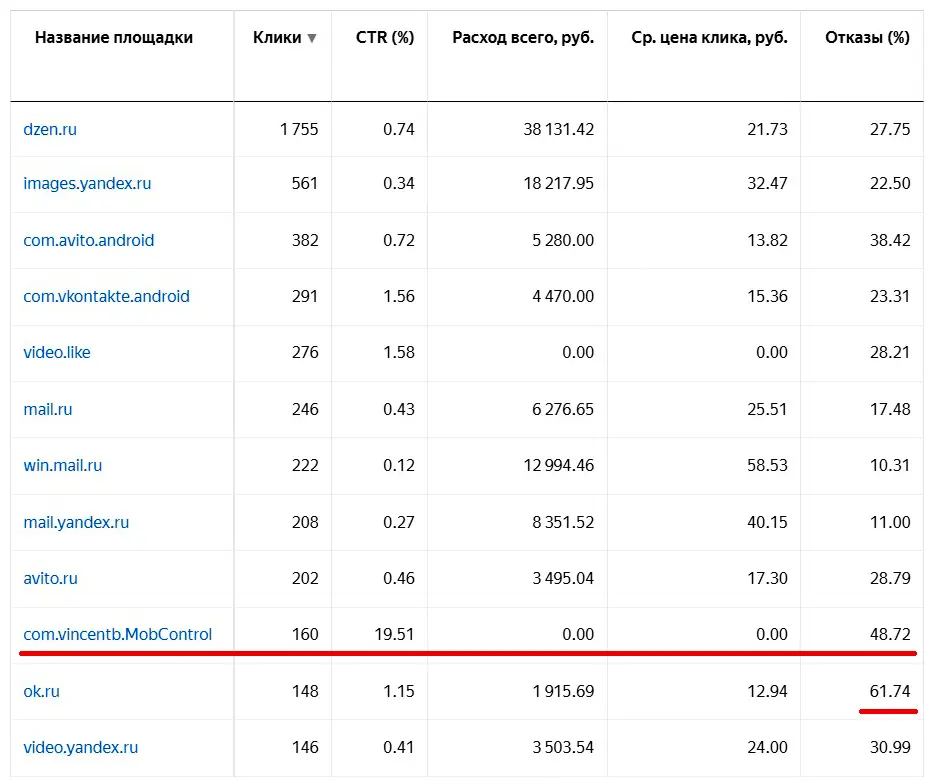Viewport: 934px width, 782px height.
Task: Click the sort arrow next to Клики
Action: click(312, 39)
